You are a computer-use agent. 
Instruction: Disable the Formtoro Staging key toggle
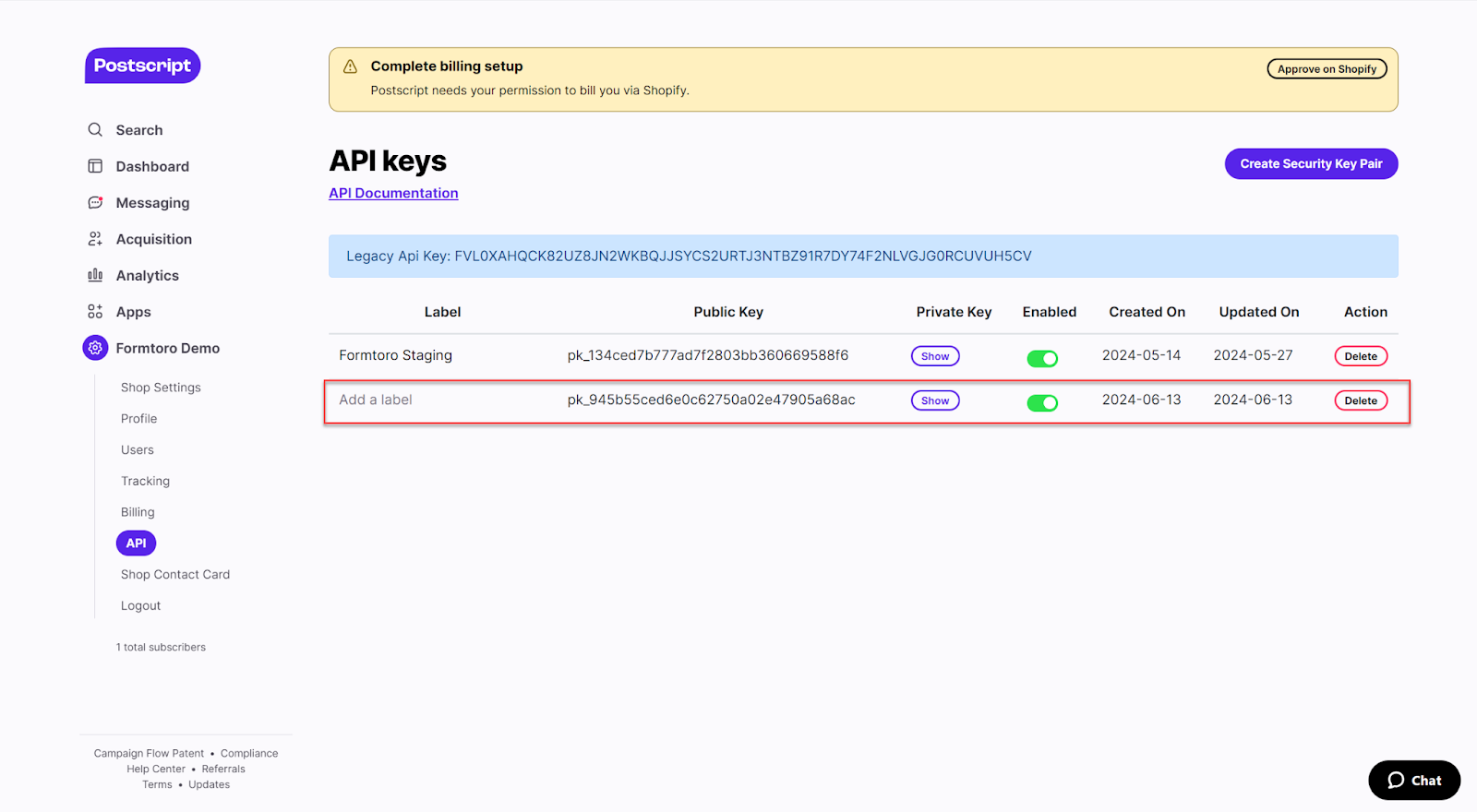coord(1042,358)
